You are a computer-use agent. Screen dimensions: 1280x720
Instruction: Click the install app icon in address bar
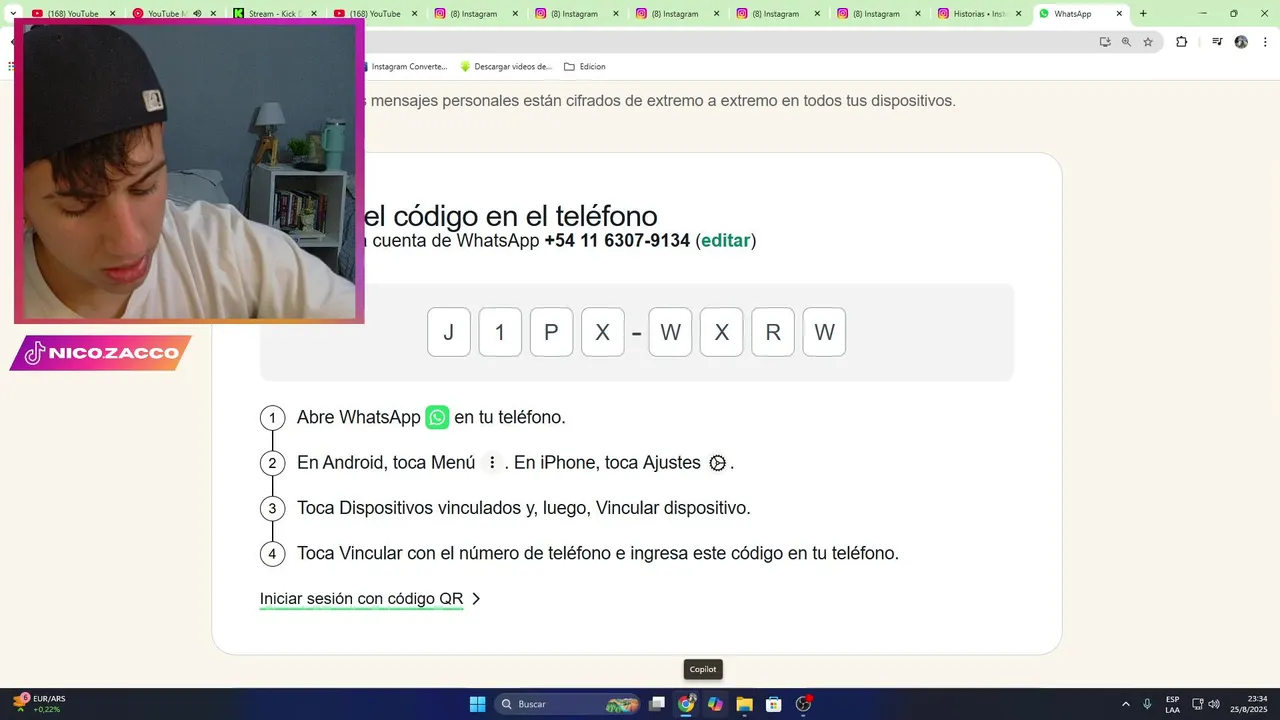(x=1105, y=42)
